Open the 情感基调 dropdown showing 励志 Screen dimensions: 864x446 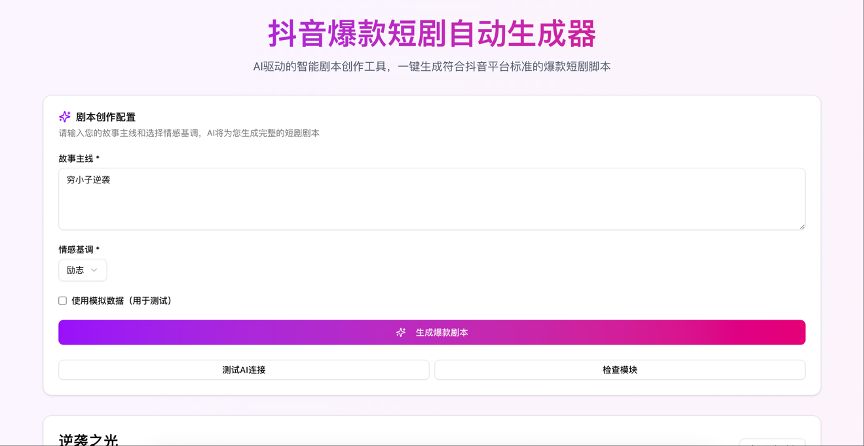(83, 270)
